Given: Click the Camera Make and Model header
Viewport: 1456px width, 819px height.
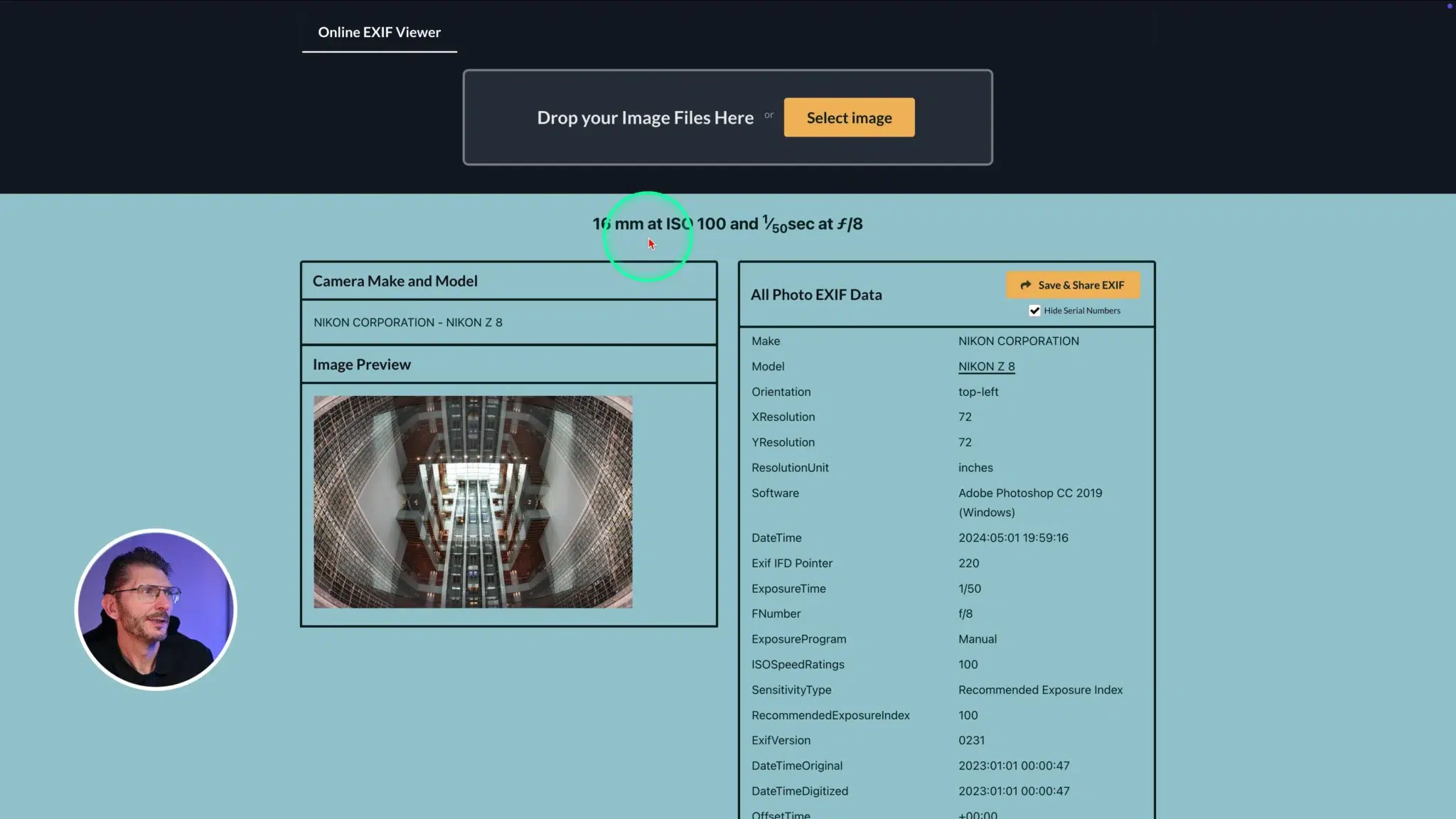Looking at the screenshot, I should point(395,282).
